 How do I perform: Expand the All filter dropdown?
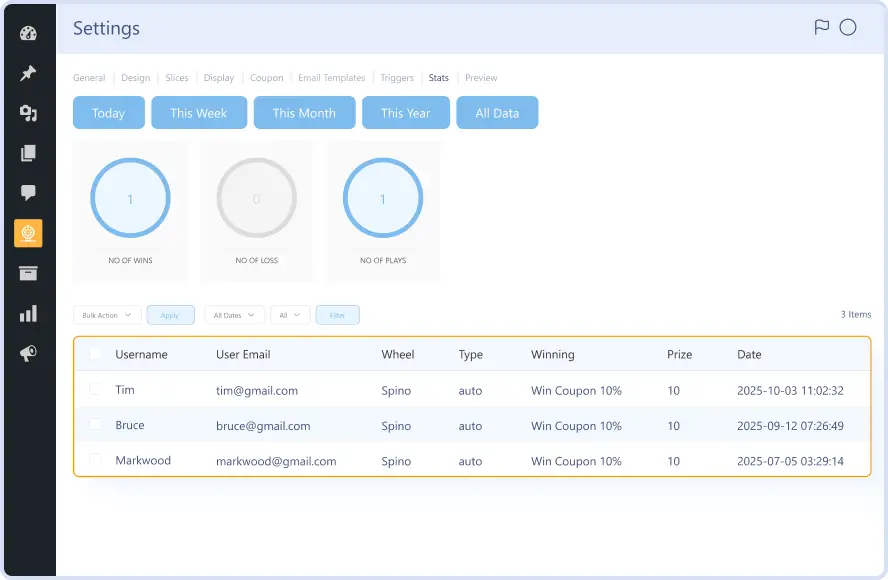[x=290, y=315]
